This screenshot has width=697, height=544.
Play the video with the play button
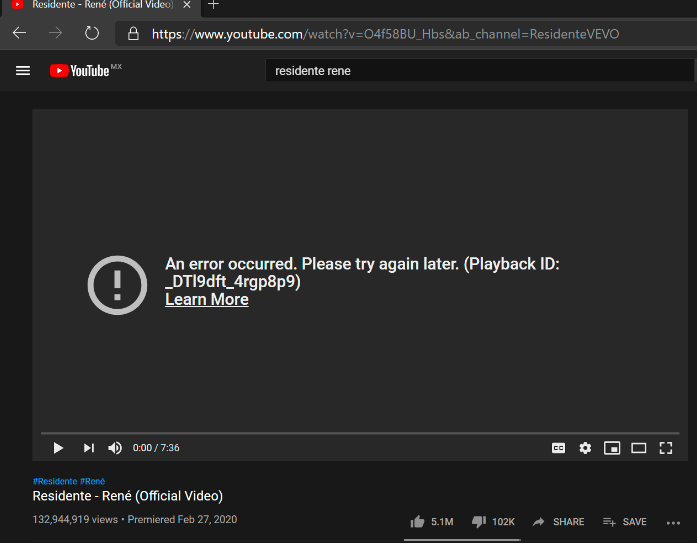coord(58,448)
